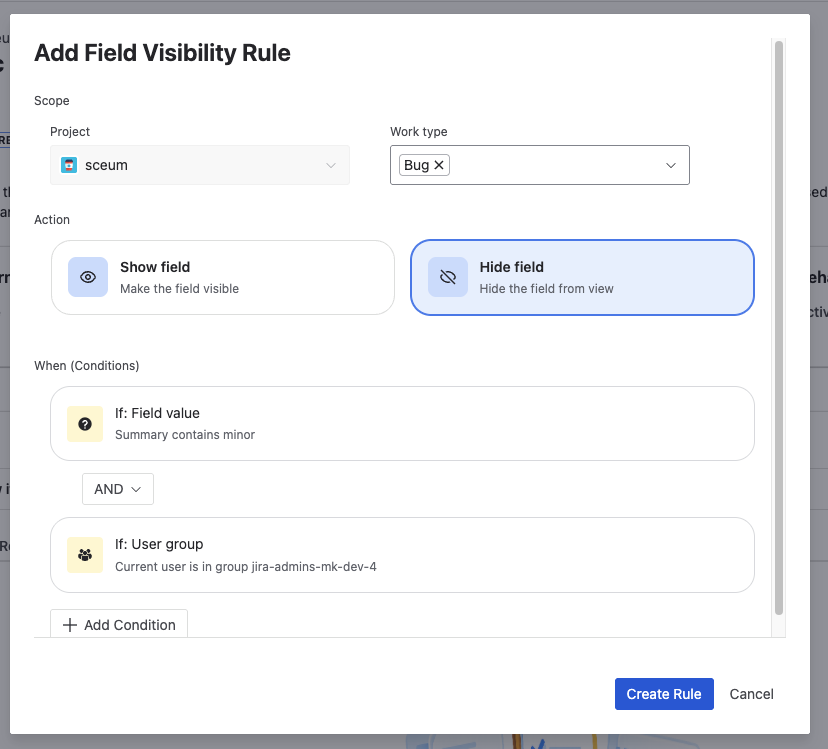Open the If: Field value condition
Viewport: 828px width, 749px height.
(x=402, y=424)
